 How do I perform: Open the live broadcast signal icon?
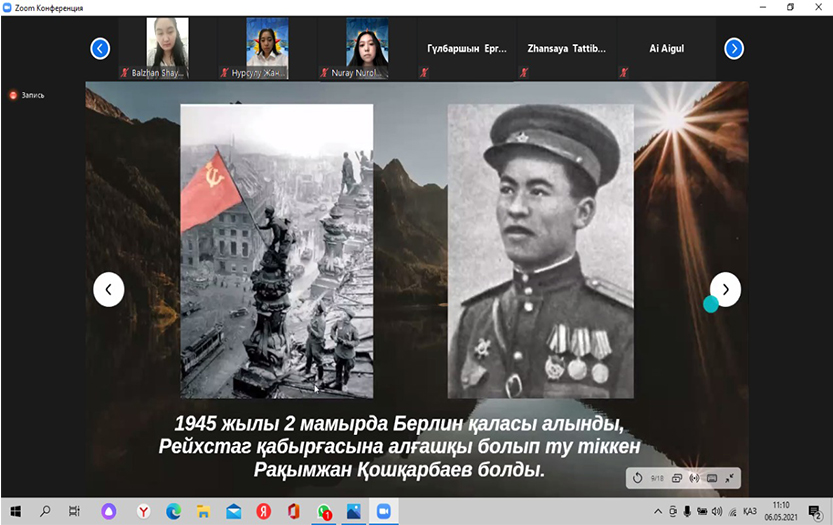694,478
